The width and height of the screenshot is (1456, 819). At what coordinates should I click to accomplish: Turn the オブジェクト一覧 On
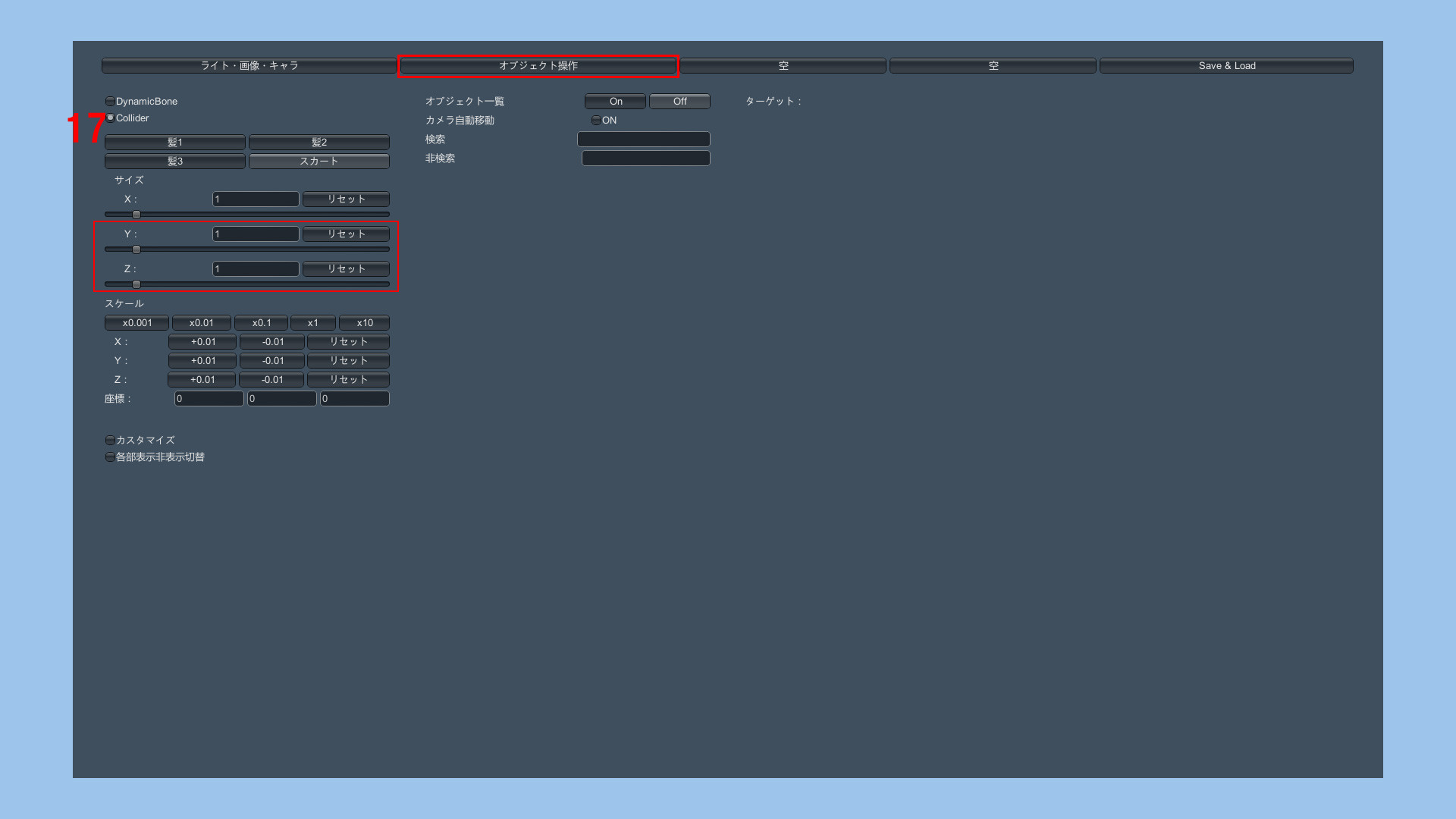615,102
